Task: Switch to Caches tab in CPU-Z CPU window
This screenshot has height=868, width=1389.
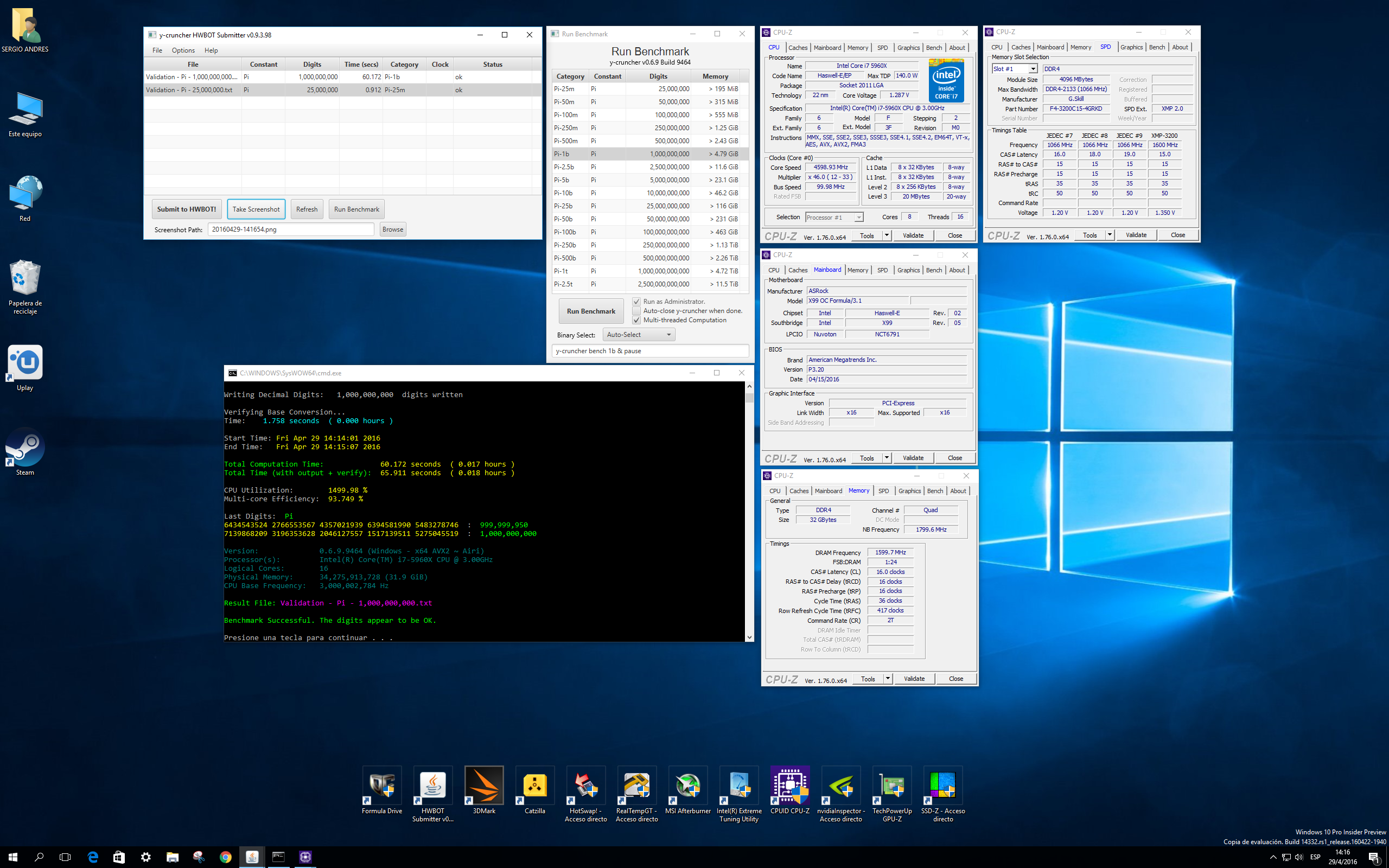Action: (x=797, y=48)
